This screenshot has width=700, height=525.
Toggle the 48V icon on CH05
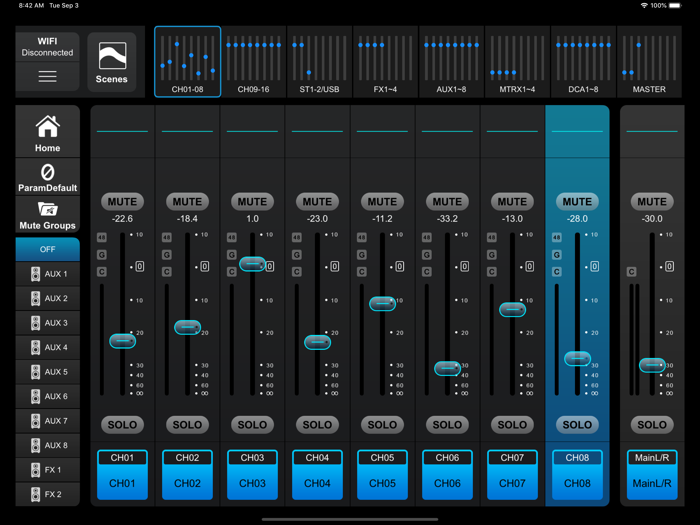(x=362, y=238)
